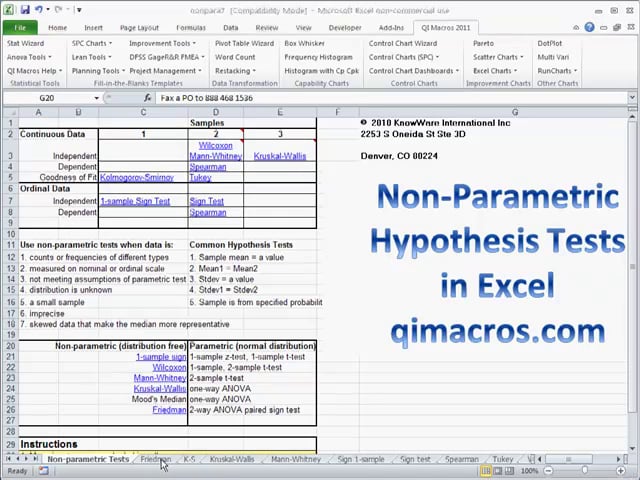
Task: Open the File tab
Action: click(20, 28)
